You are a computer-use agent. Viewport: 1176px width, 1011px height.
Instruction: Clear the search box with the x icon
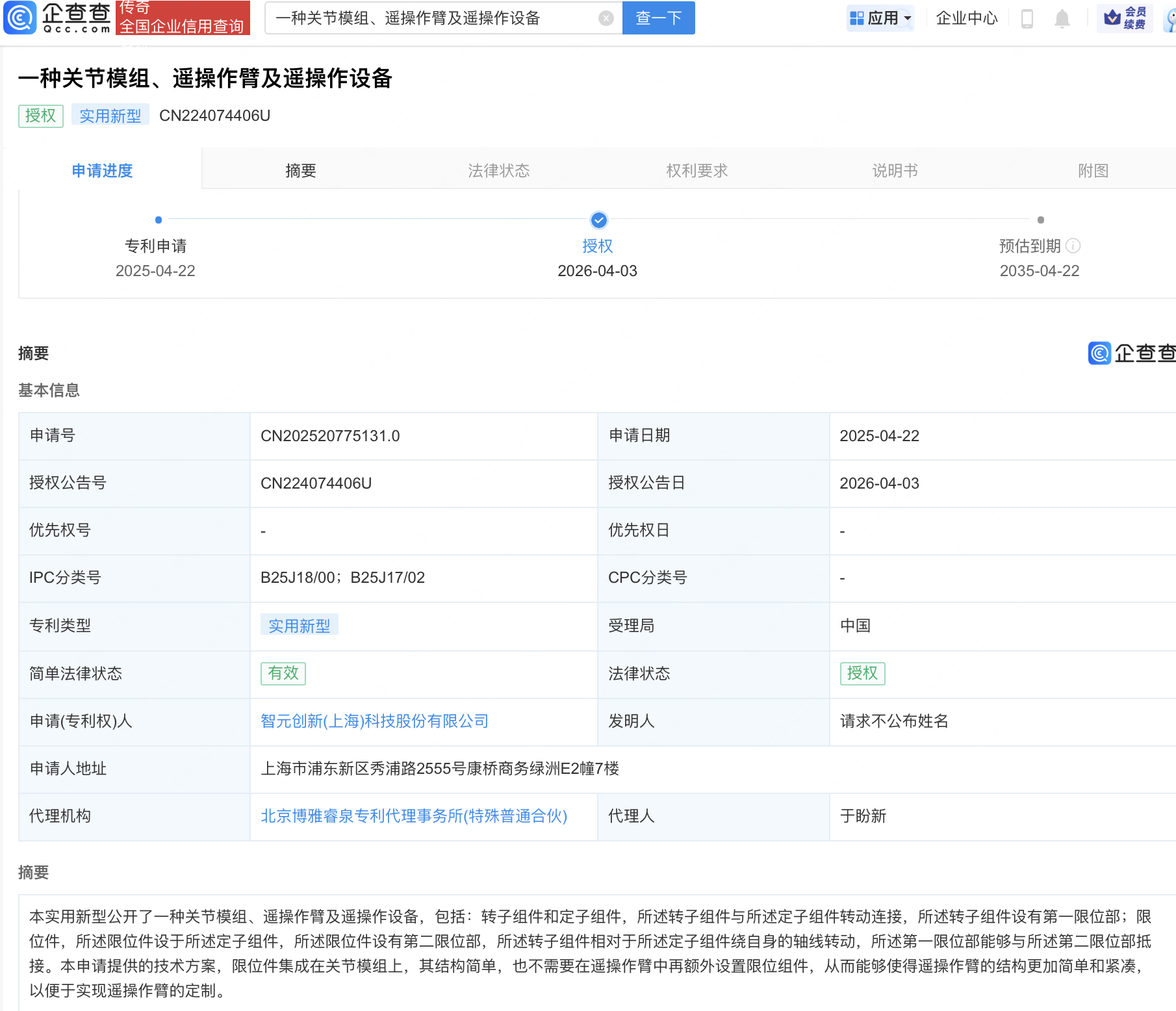[x=606, y=18]
